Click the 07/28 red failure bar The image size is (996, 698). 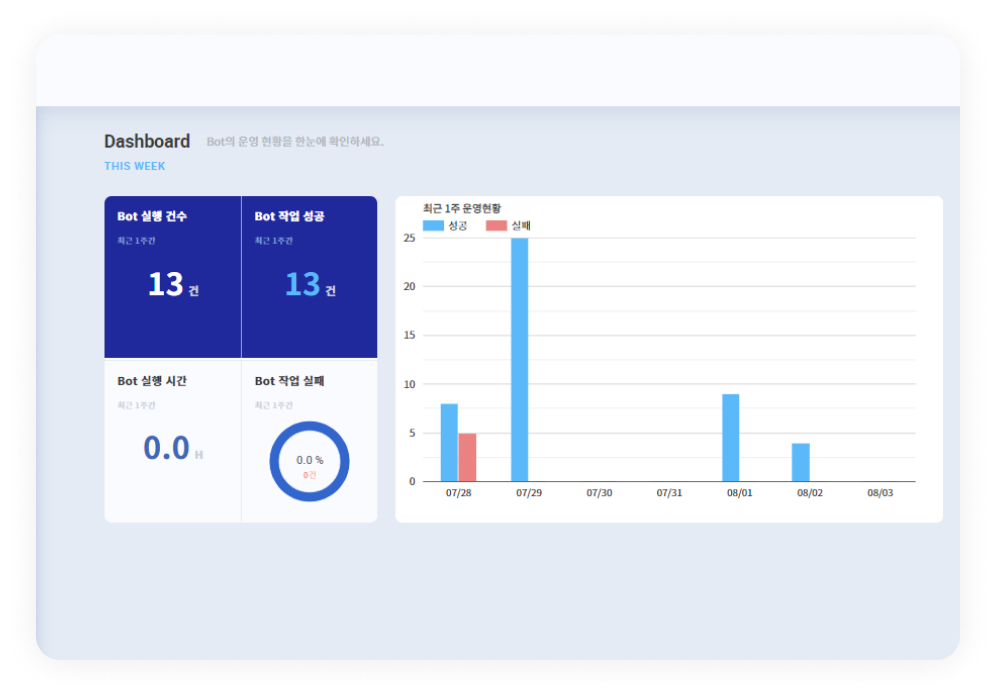(467, 457)
